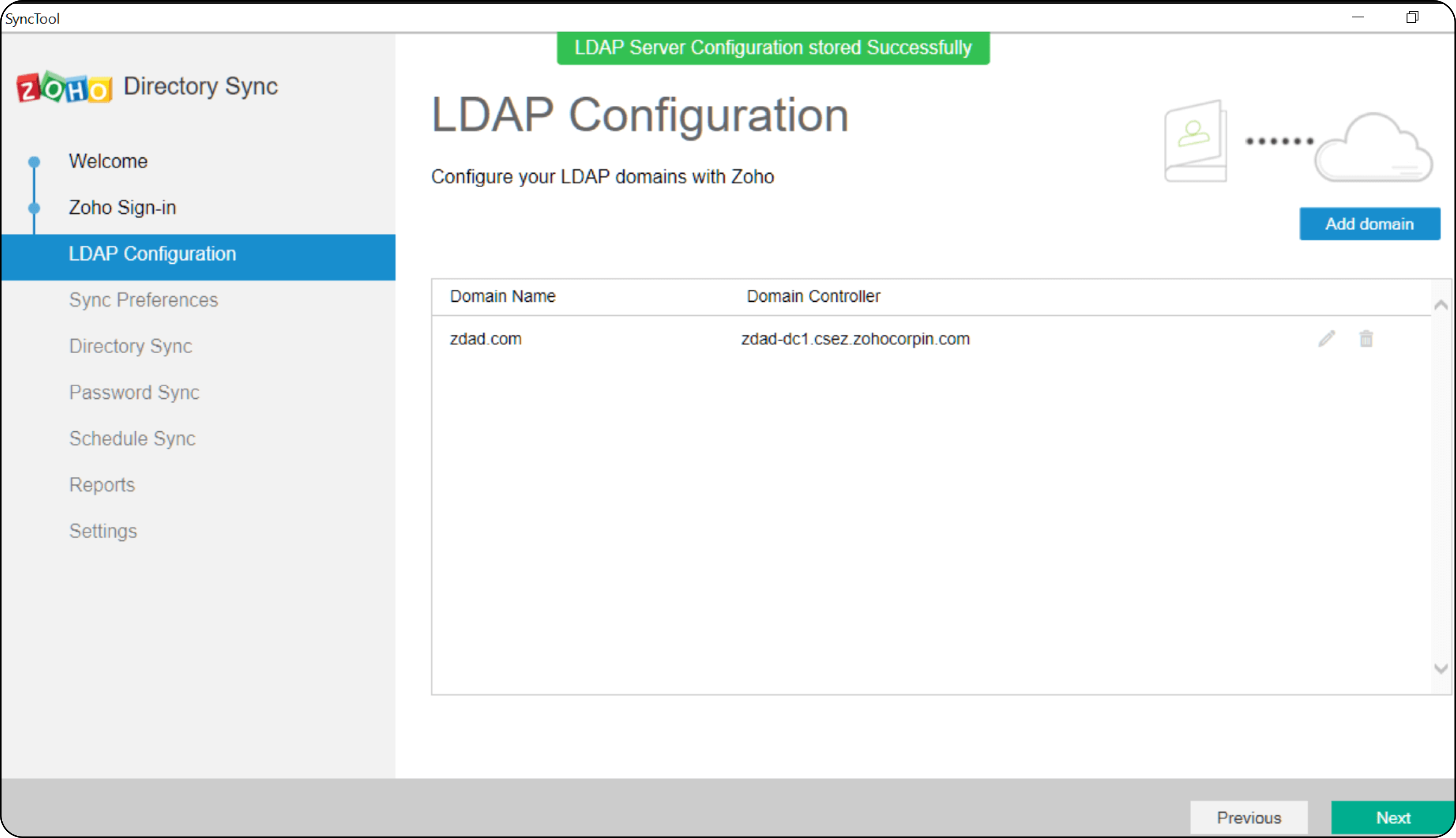Click the LDAP Server Configuration stored Successfully banner

773,48
